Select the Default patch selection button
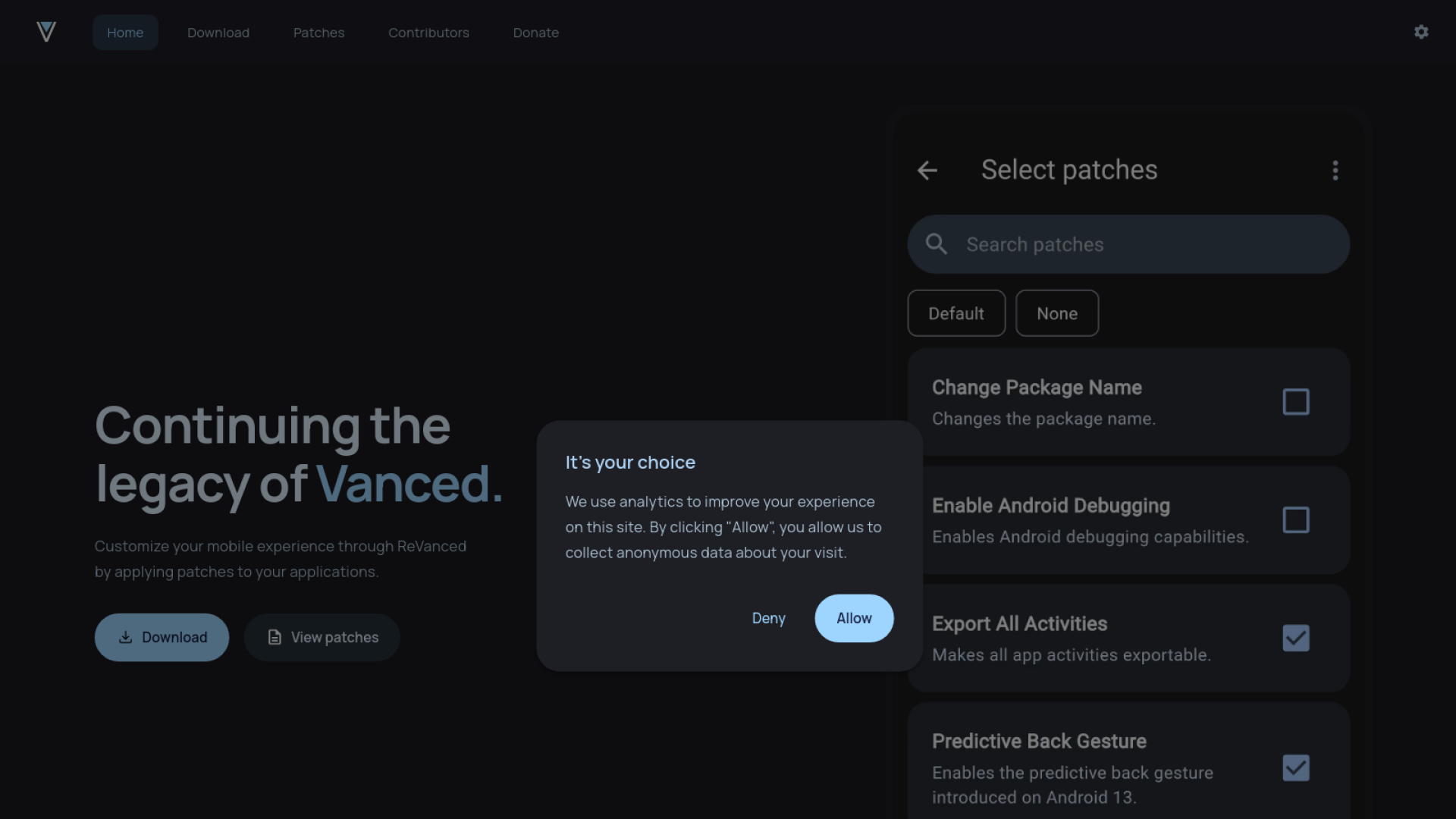The height and width of the screenshot is (819, 1456). [956, 314]
